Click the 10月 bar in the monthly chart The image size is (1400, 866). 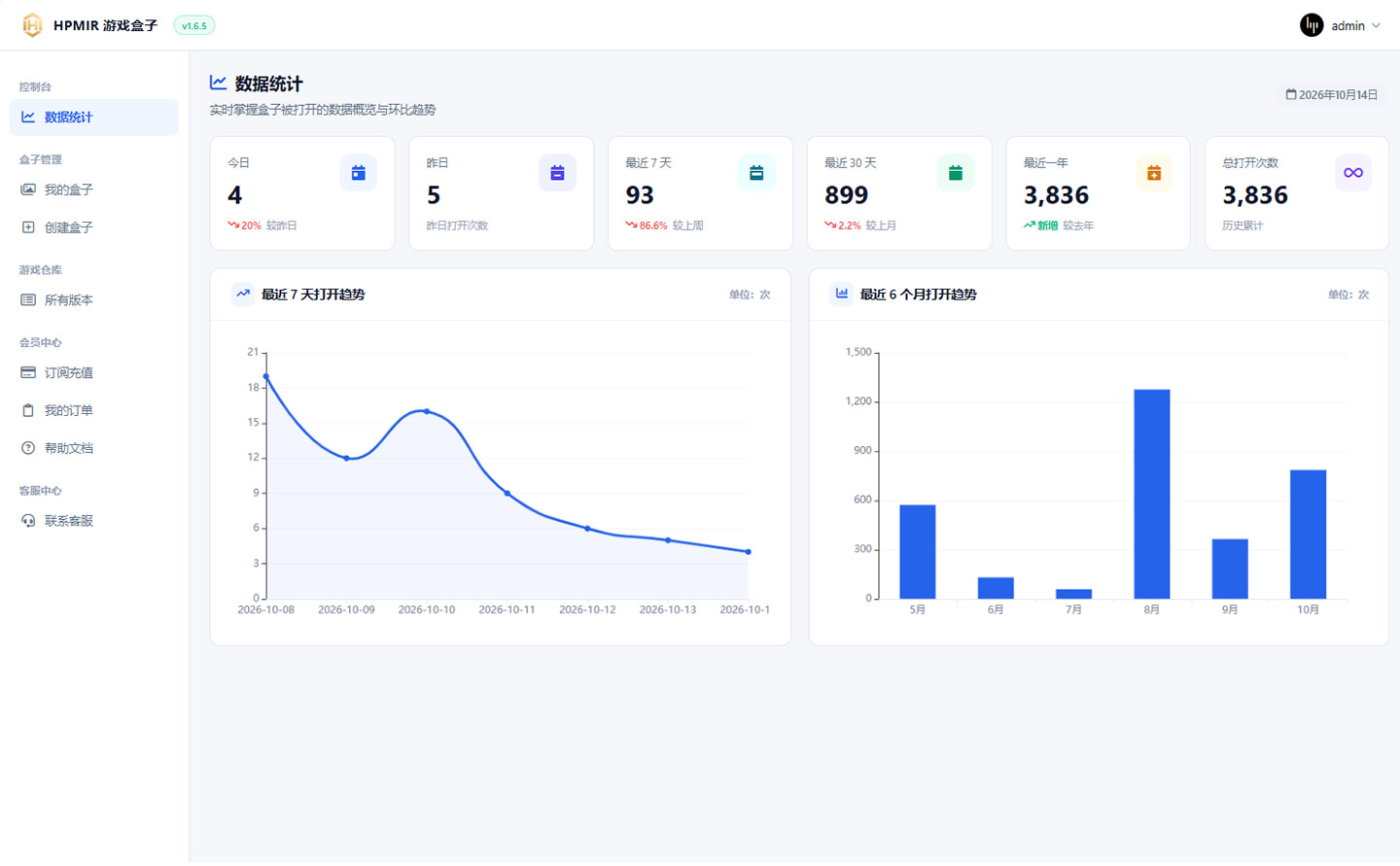pos(1308,535)
